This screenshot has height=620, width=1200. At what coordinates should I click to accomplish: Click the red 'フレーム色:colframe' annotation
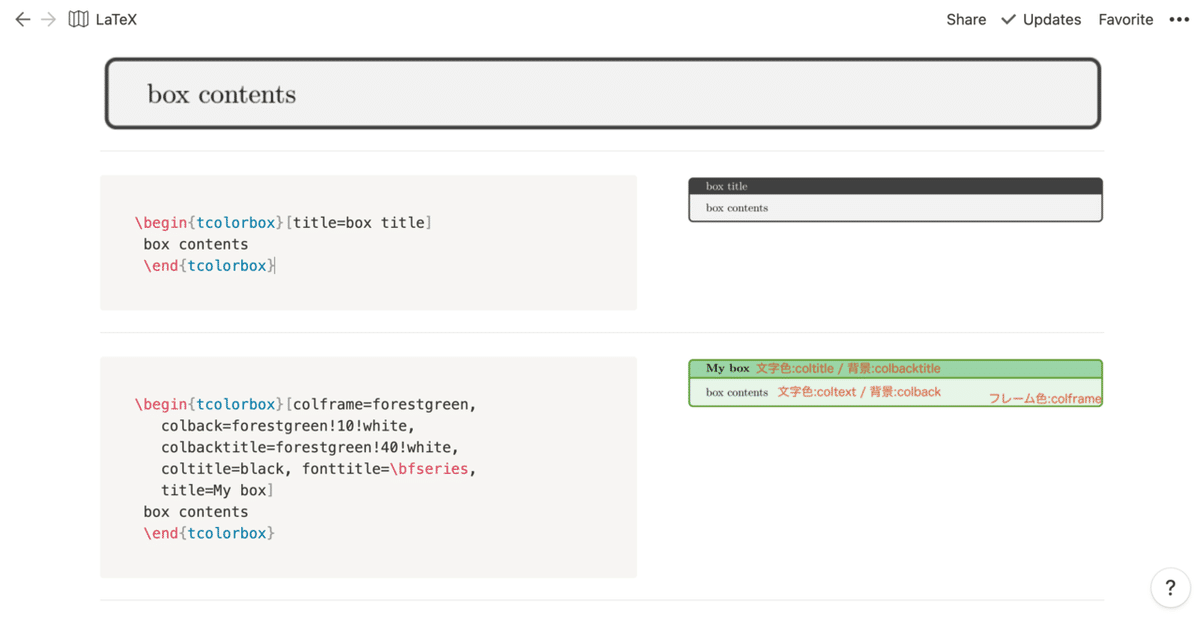[x=1045, y=398]
